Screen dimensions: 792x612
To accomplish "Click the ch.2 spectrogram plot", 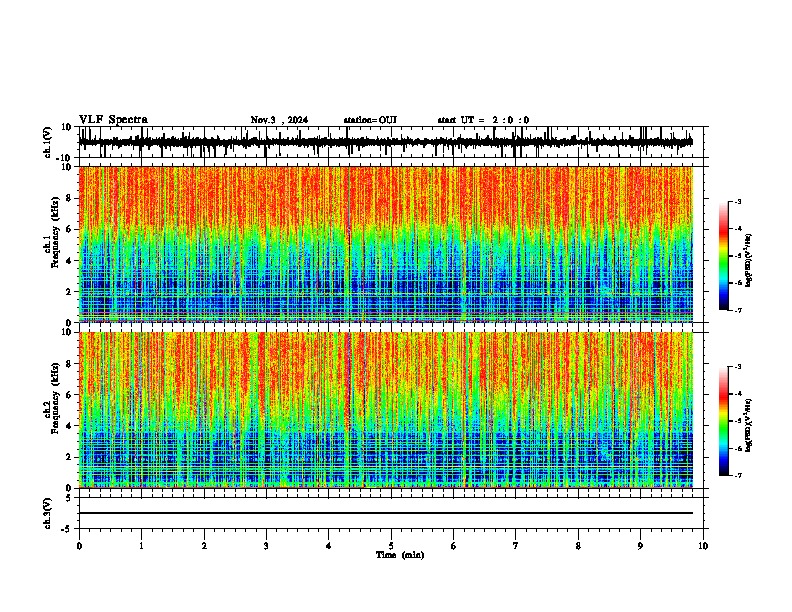I will (x=386, y=410).
